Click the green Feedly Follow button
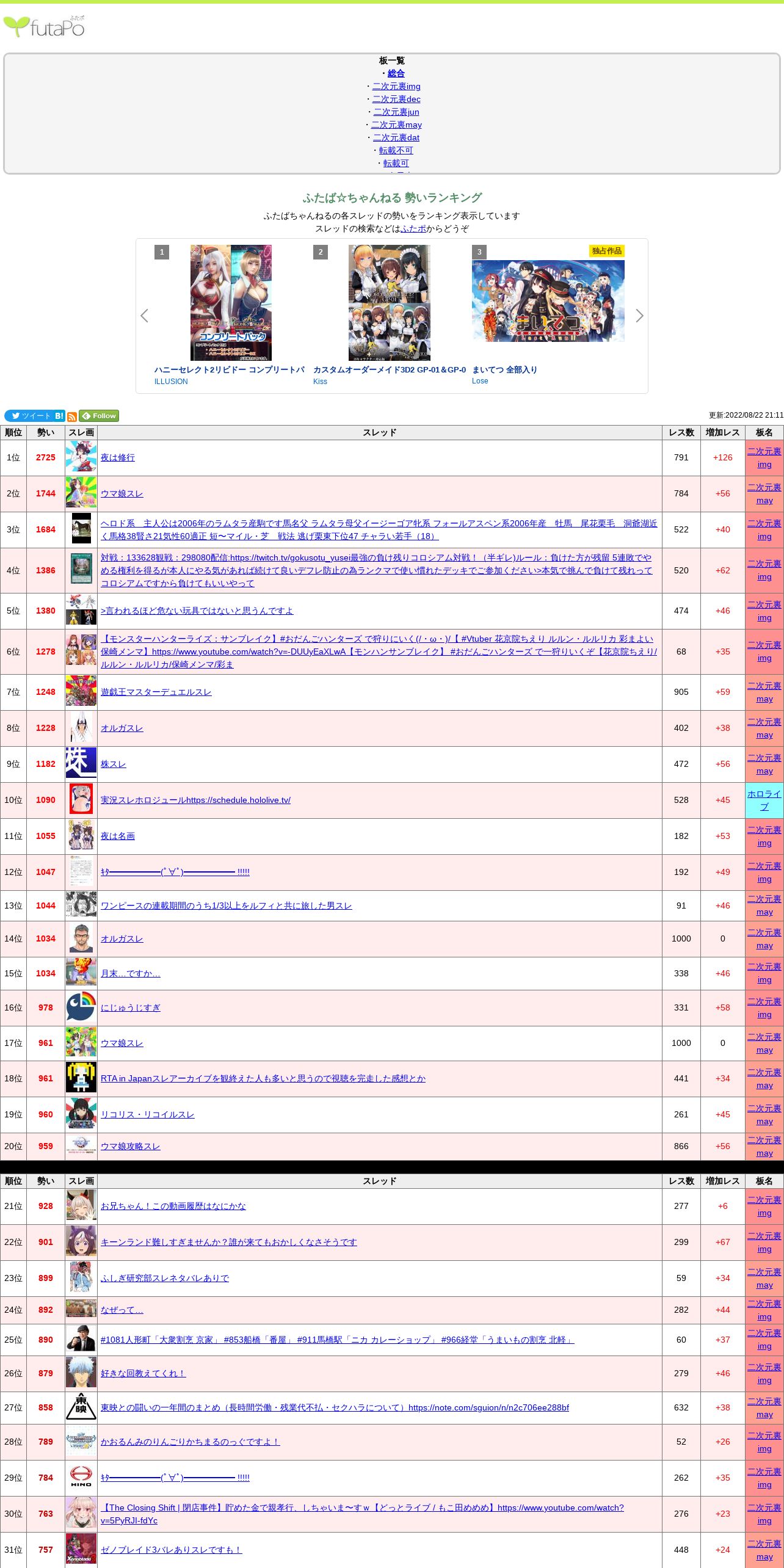Viewport: 784px width, 1568px height. tap(99, 416)
